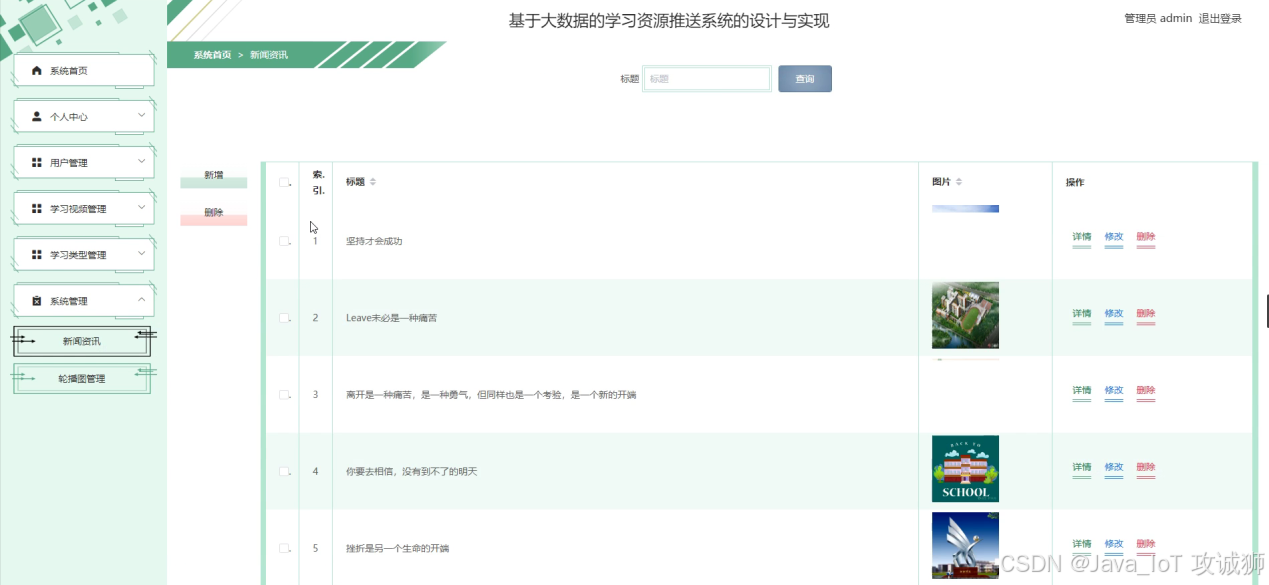Click the 查询 search button

coord(805,79)
